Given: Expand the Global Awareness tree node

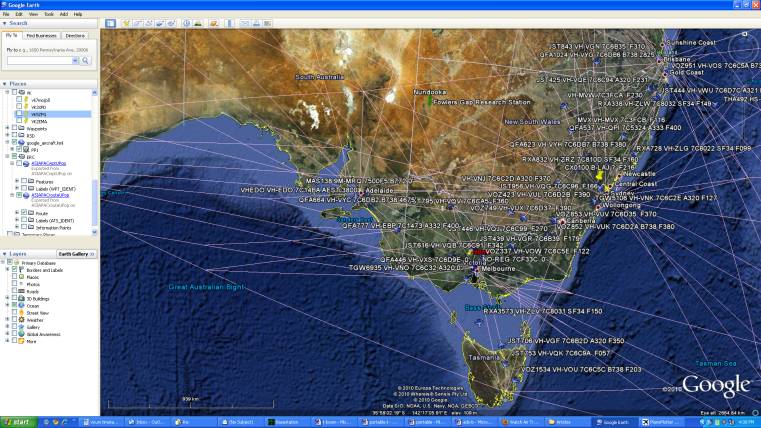Looking at the screenshot, I should tap(7, 334).
